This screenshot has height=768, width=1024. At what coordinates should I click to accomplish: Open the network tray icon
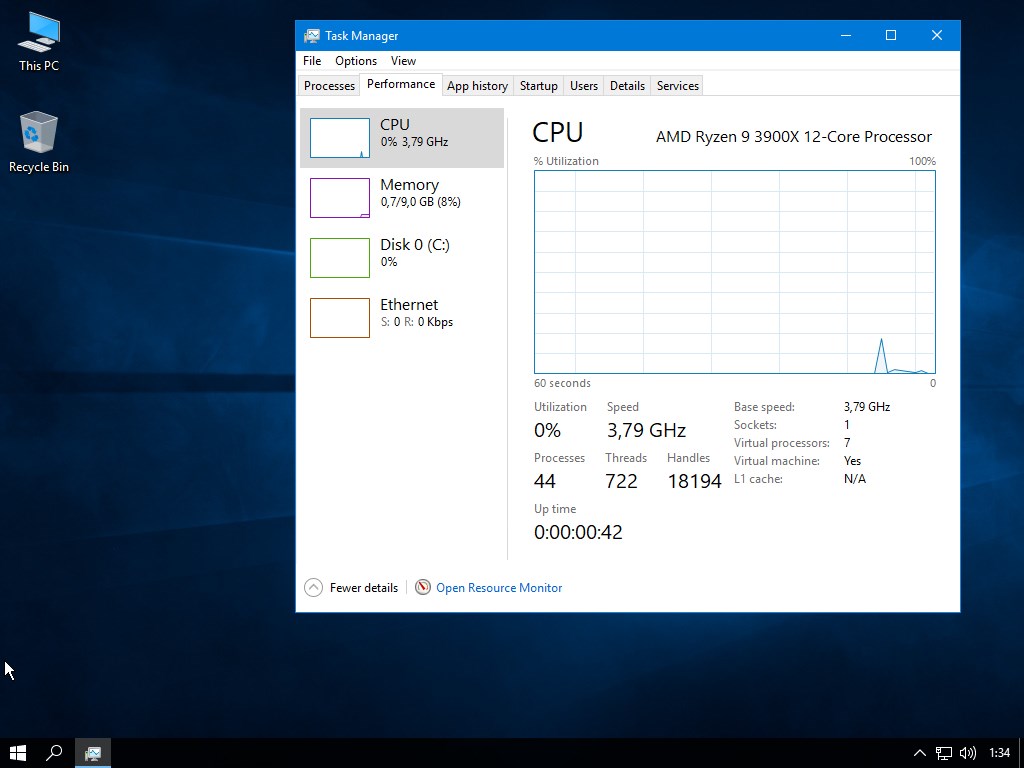pyautogui.click(x=944, y=753)
